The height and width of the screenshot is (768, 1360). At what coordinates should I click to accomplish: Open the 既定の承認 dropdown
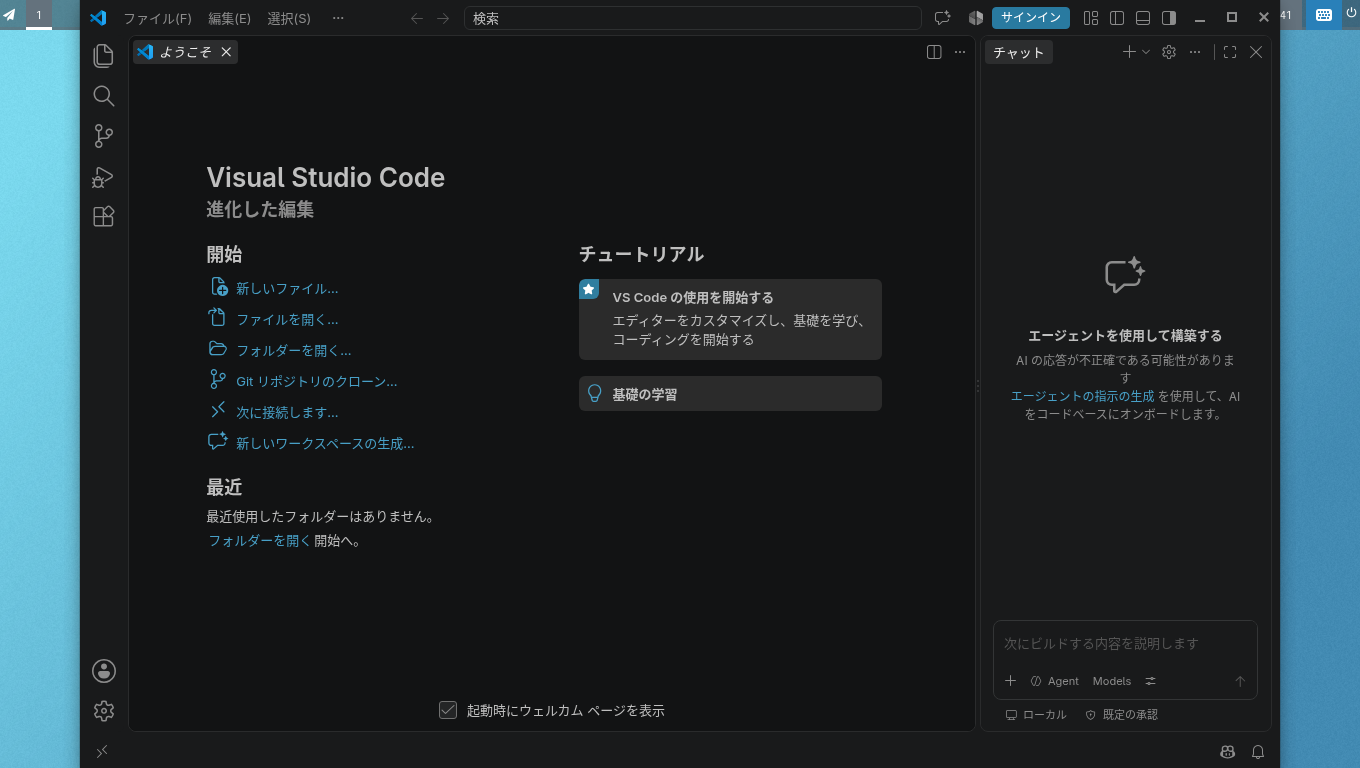1122,715
